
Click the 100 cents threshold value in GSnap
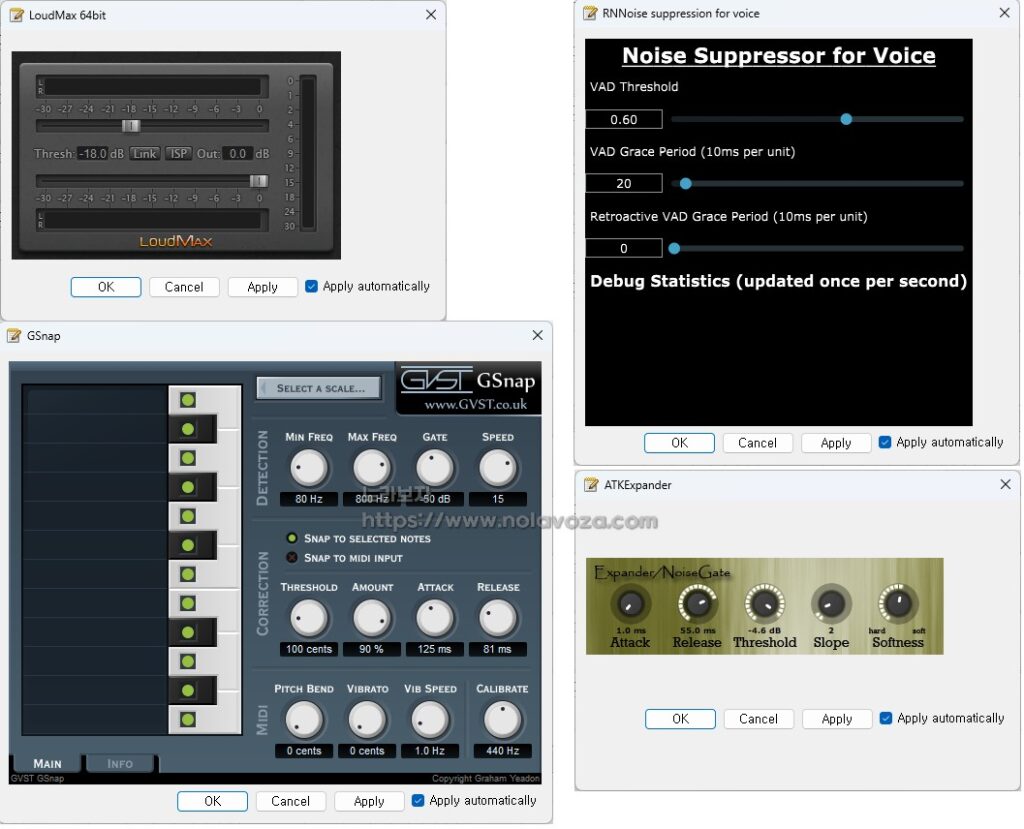[x=309, y=649]
